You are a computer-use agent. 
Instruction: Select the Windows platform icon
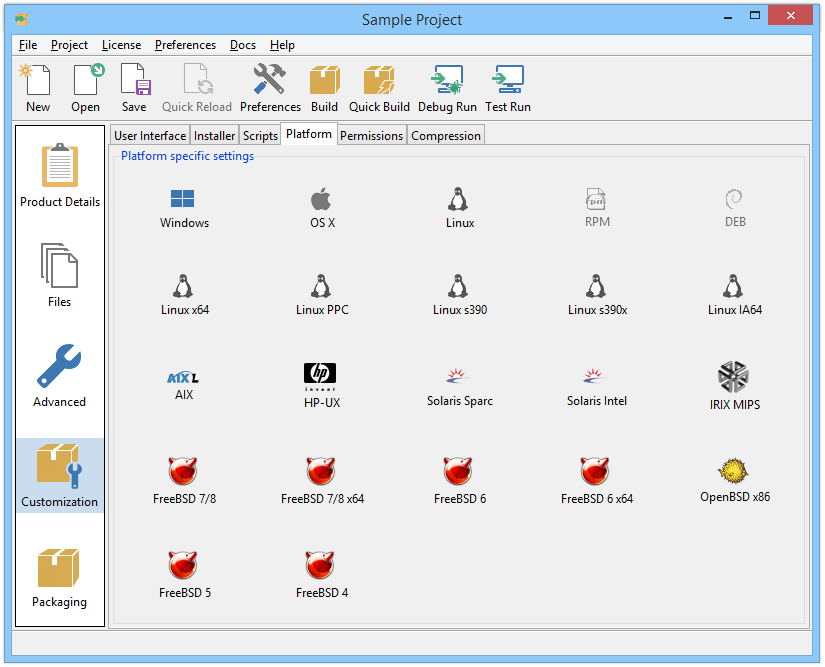184,207
